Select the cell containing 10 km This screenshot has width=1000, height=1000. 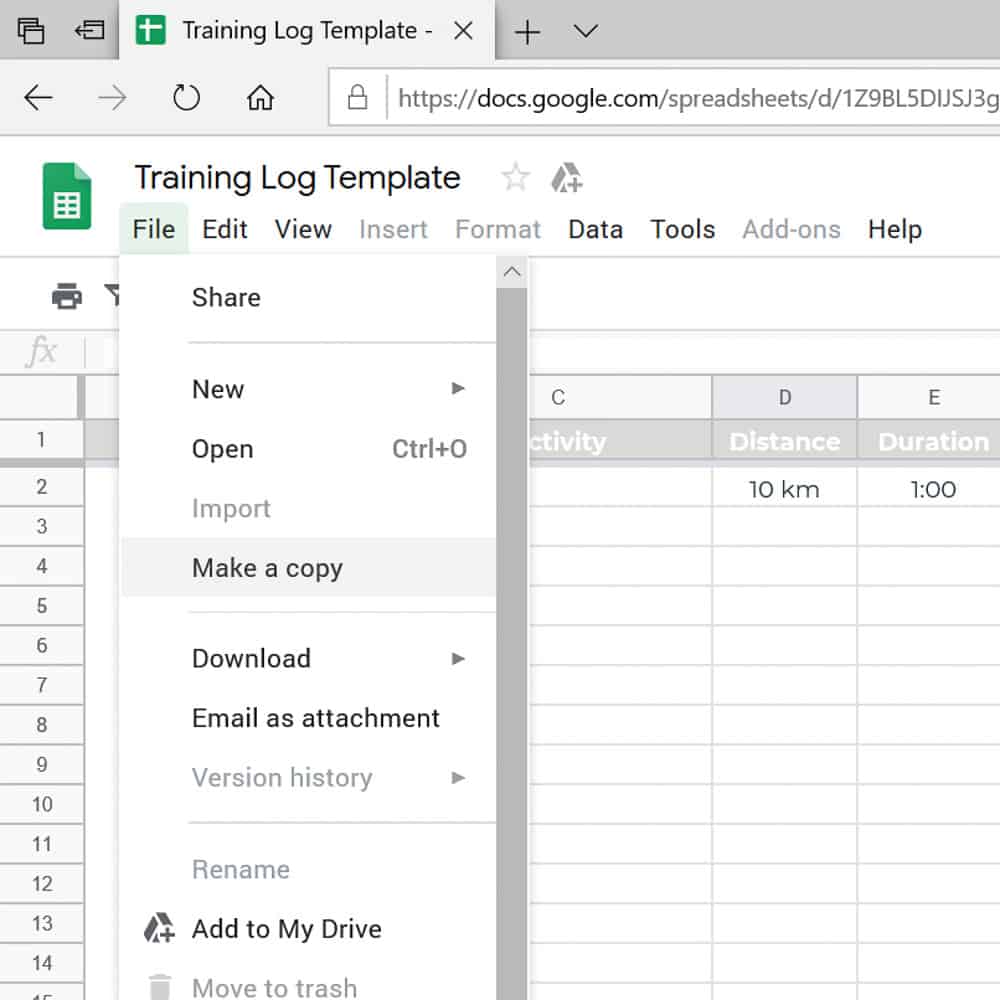coord(784,489)
